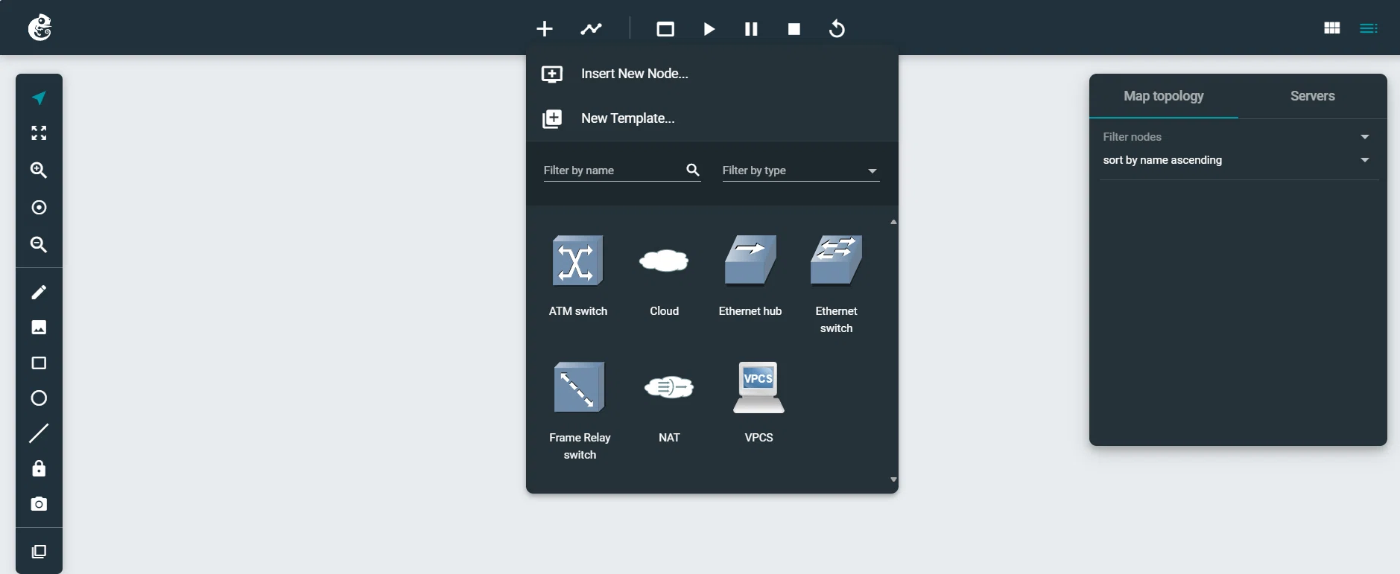Image resolution: width=1400 pixels, height=574 pixels.
Task: Open the add node plus icon
Action: [544, 29]
